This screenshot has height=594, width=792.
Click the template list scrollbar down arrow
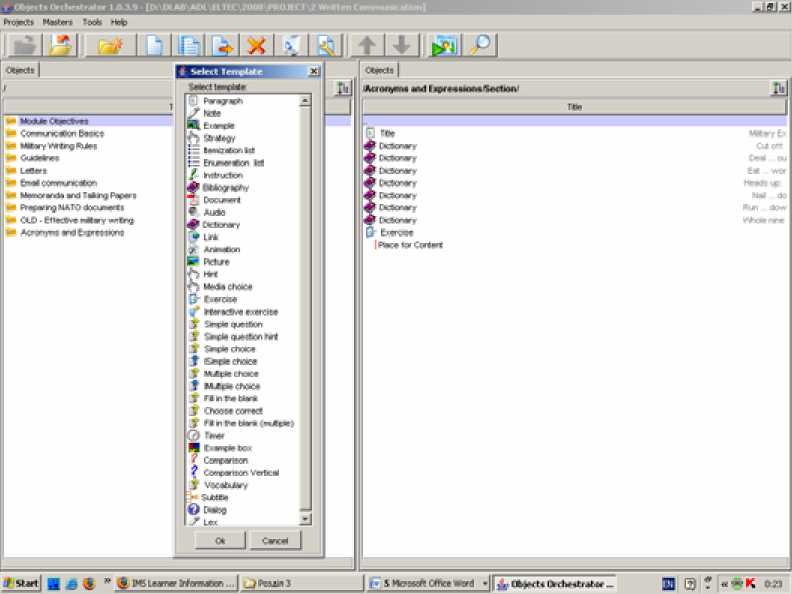coord(305,519)
